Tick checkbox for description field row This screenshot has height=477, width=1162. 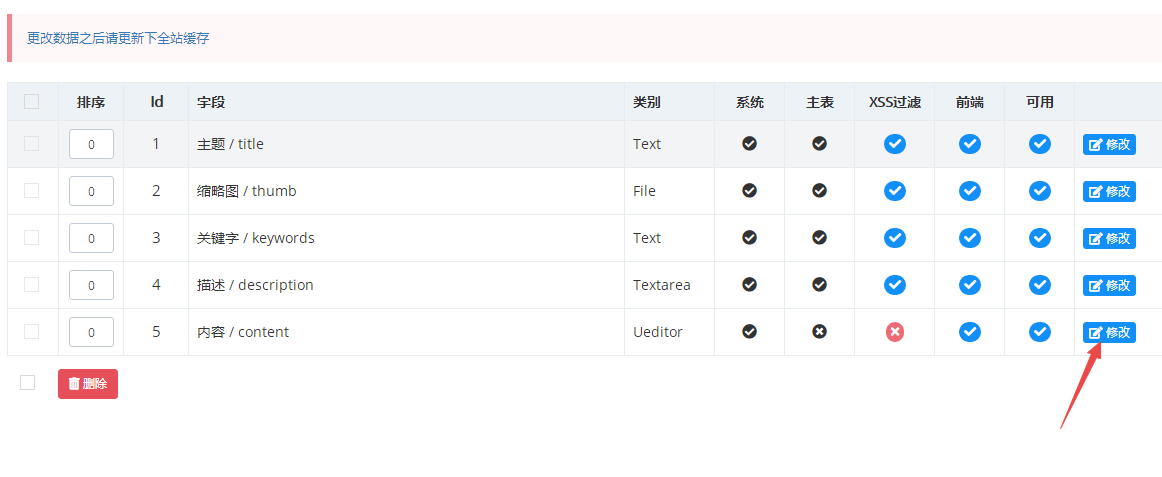pos(32,285)
